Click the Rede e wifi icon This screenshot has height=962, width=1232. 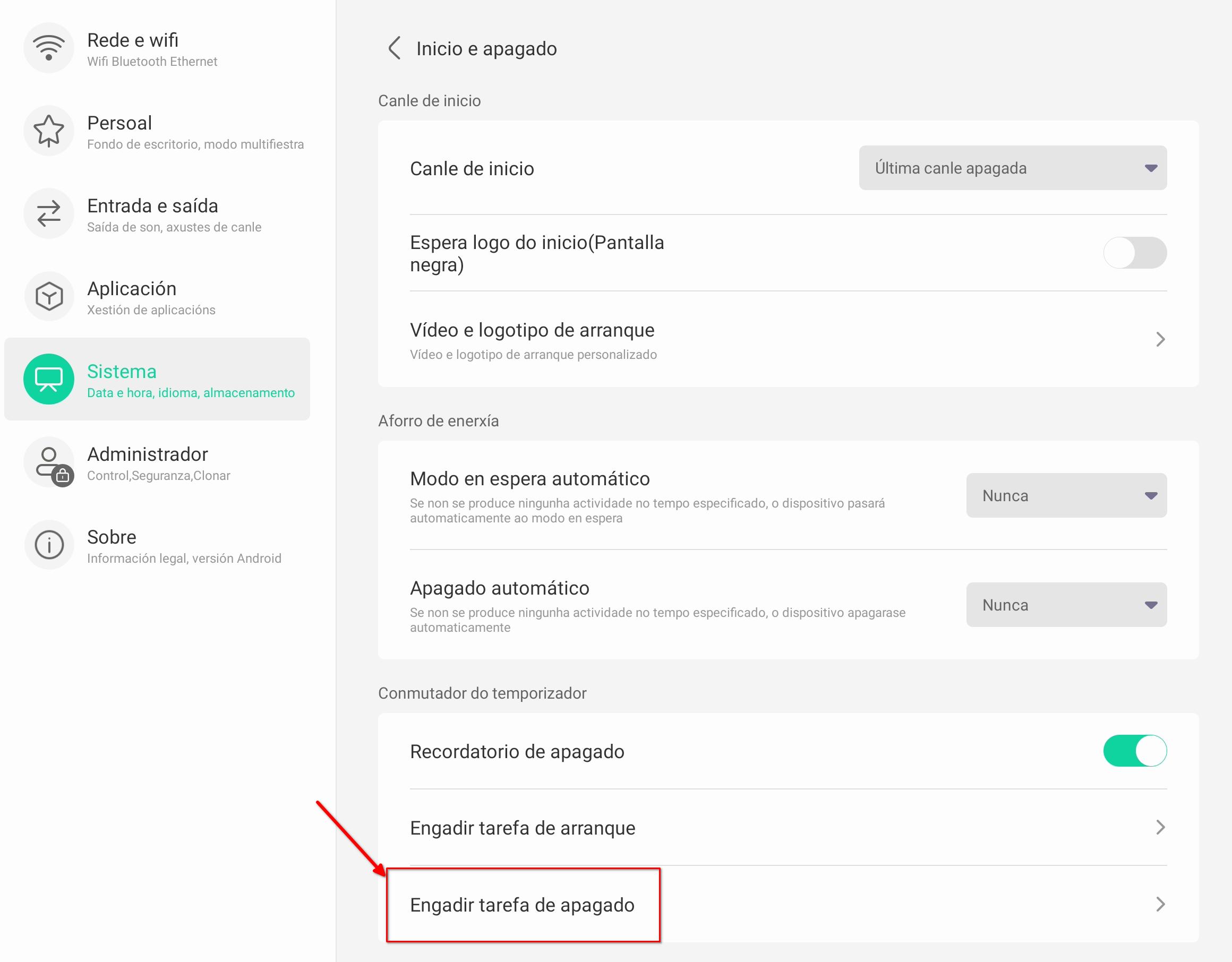pos(49,48)
